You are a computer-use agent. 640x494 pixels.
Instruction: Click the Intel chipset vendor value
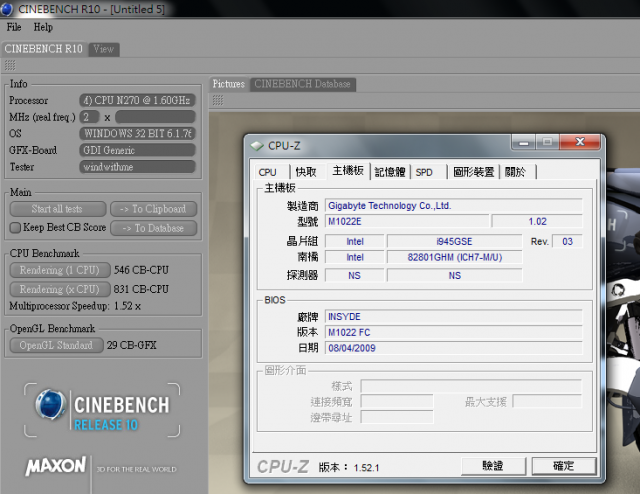coord(355,242)
